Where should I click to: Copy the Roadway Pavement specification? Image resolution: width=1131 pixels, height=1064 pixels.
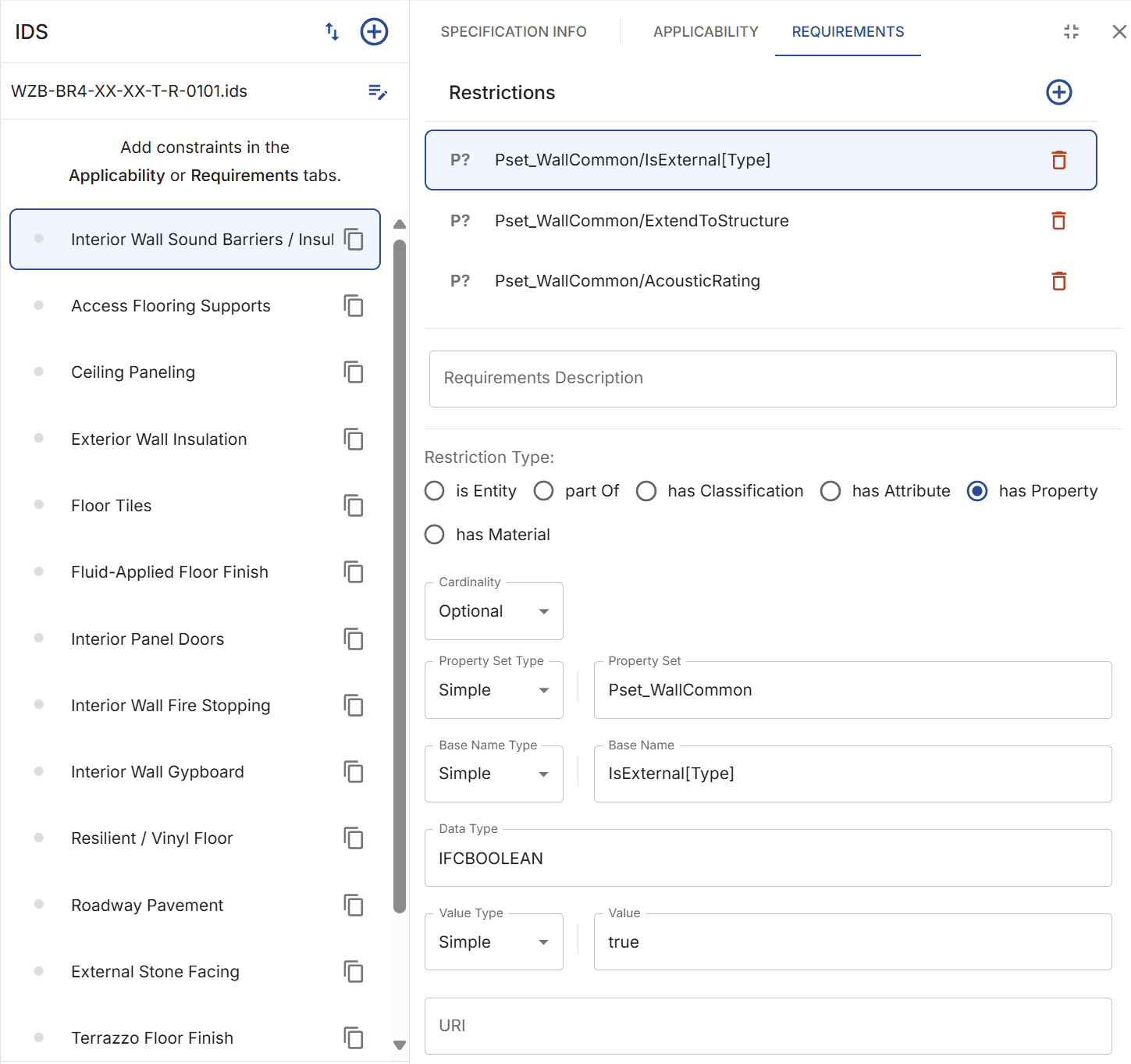pyautogui.click(x=354, y=906)
